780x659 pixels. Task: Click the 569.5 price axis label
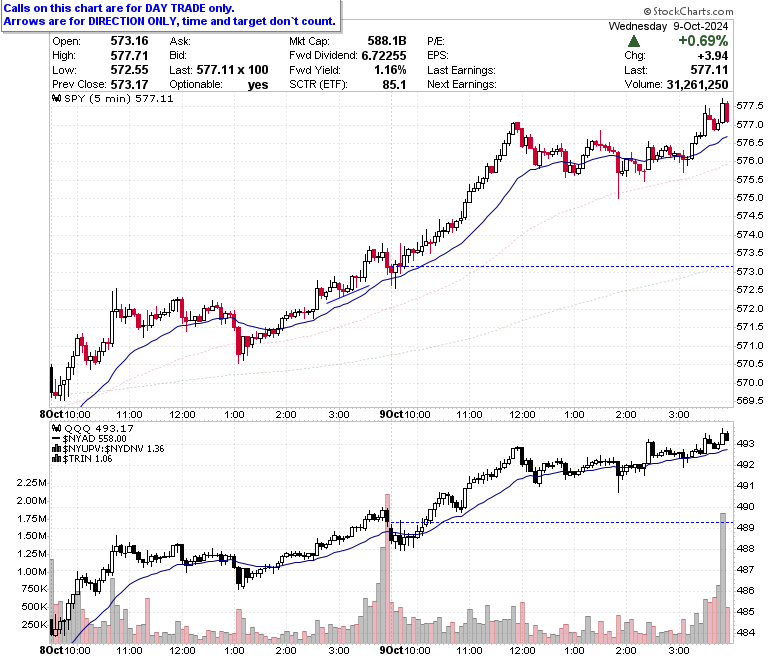pyautogui.click(x=750, y=400)
